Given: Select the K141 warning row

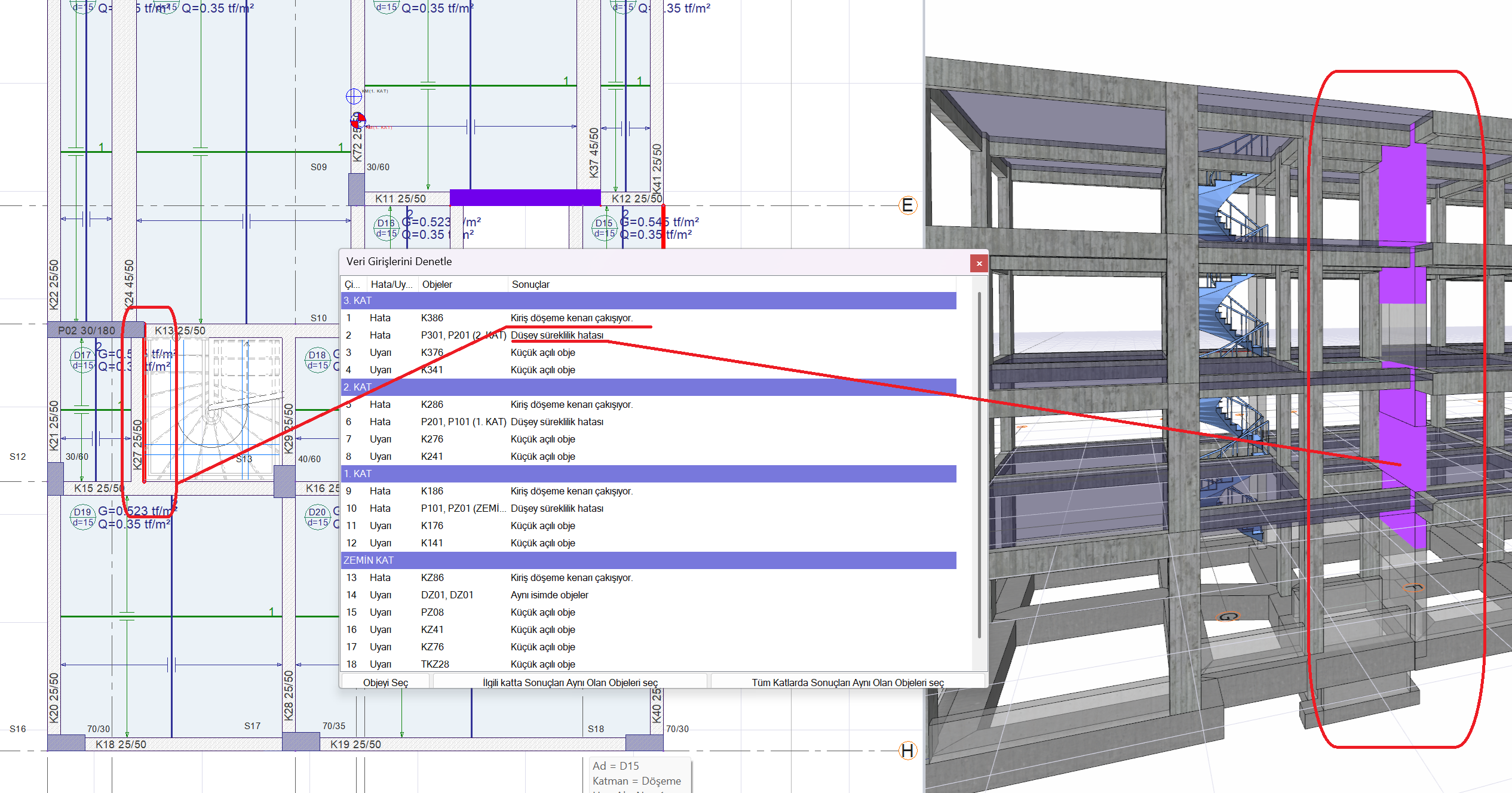Looking at the screenshot, I should coord(649,543).
